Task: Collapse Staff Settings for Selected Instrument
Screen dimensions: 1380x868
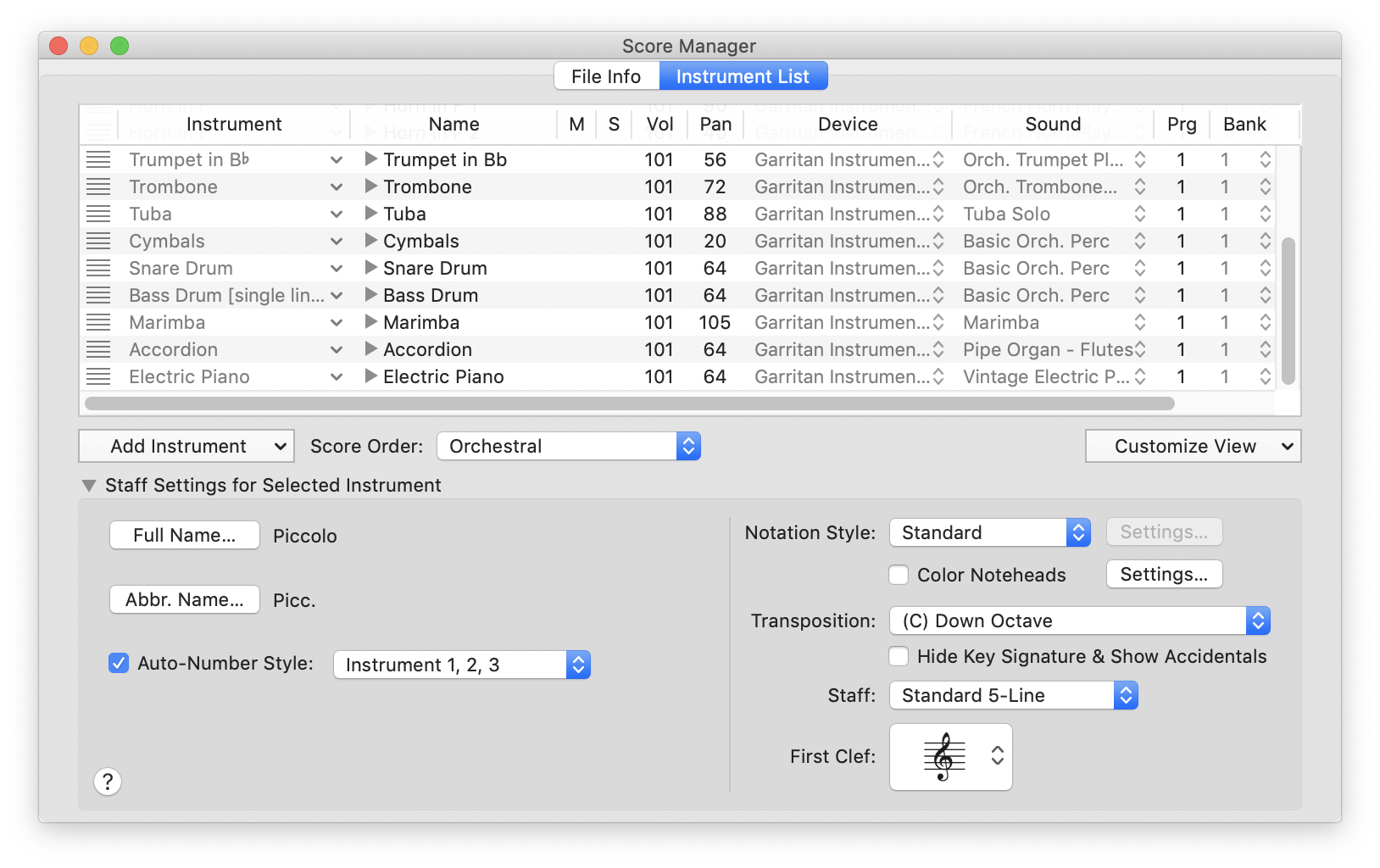Action: tap(89, 486)
